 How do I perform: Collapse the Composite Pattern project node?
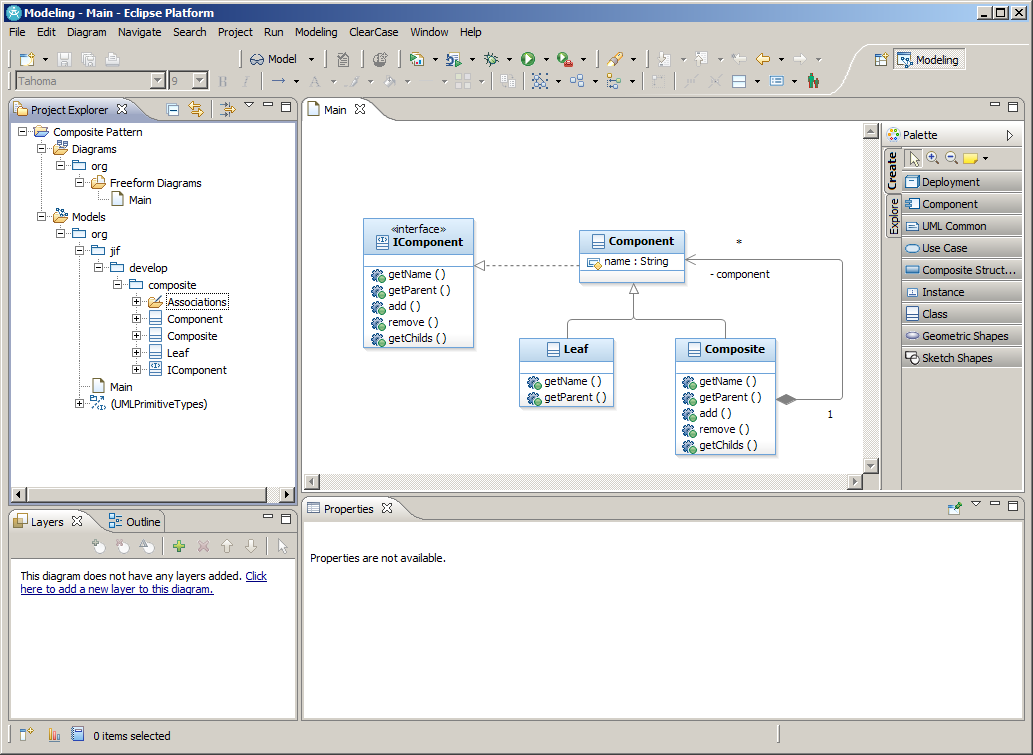(x=22, y=132)
